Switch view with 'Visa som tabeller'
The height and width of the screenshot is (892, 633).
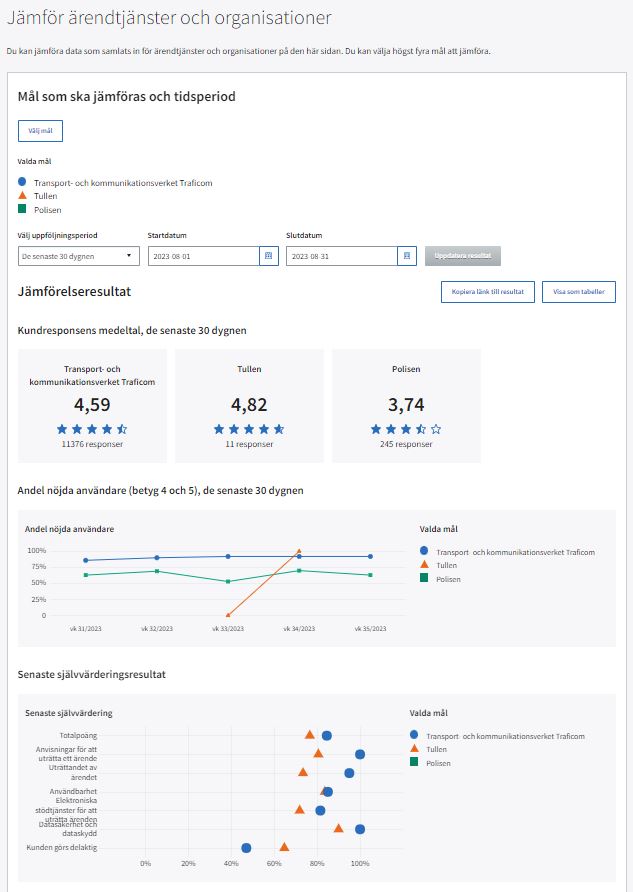click(578, 292)
